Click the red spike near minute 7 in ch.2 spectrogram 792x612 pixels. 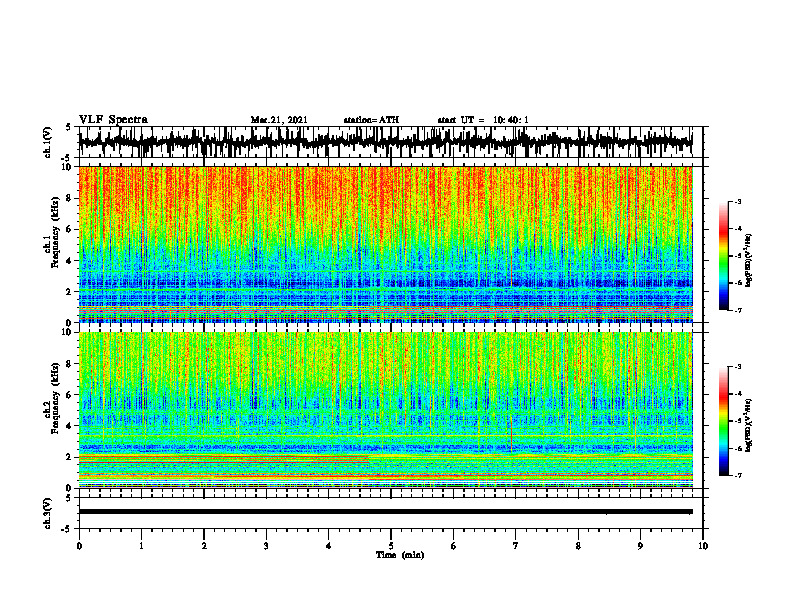point(511,433)
